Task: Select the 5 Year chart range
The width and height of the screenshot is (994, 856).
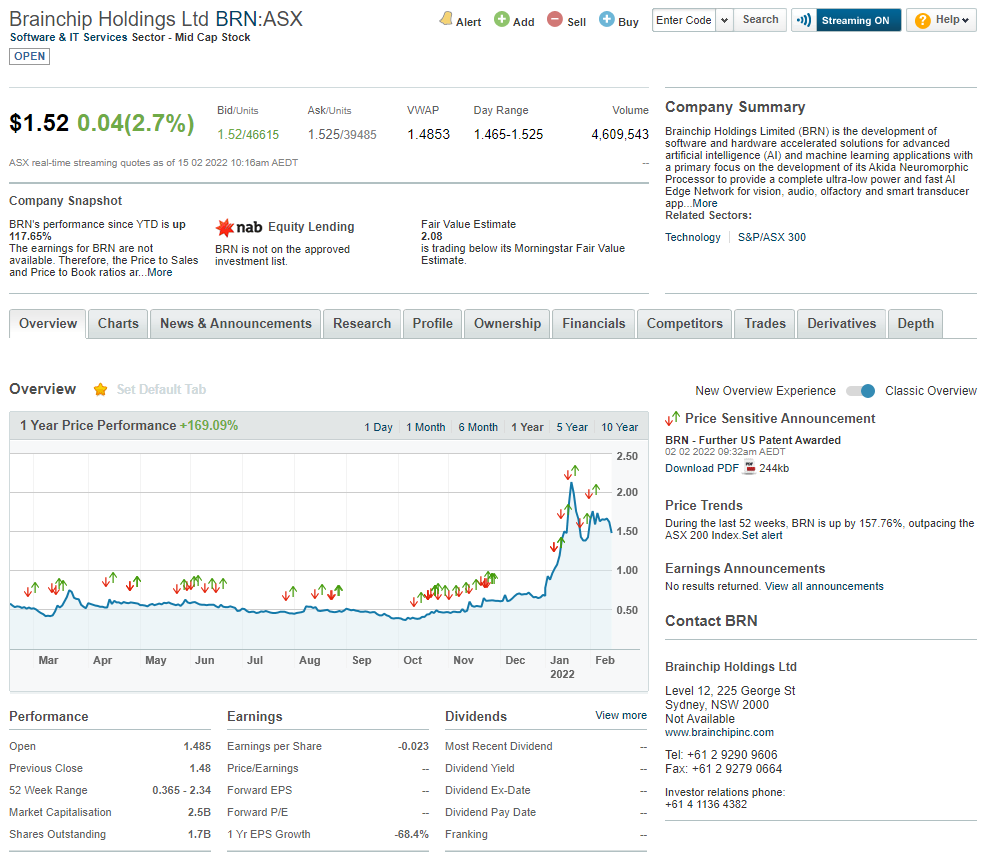Action: (572, 427)
